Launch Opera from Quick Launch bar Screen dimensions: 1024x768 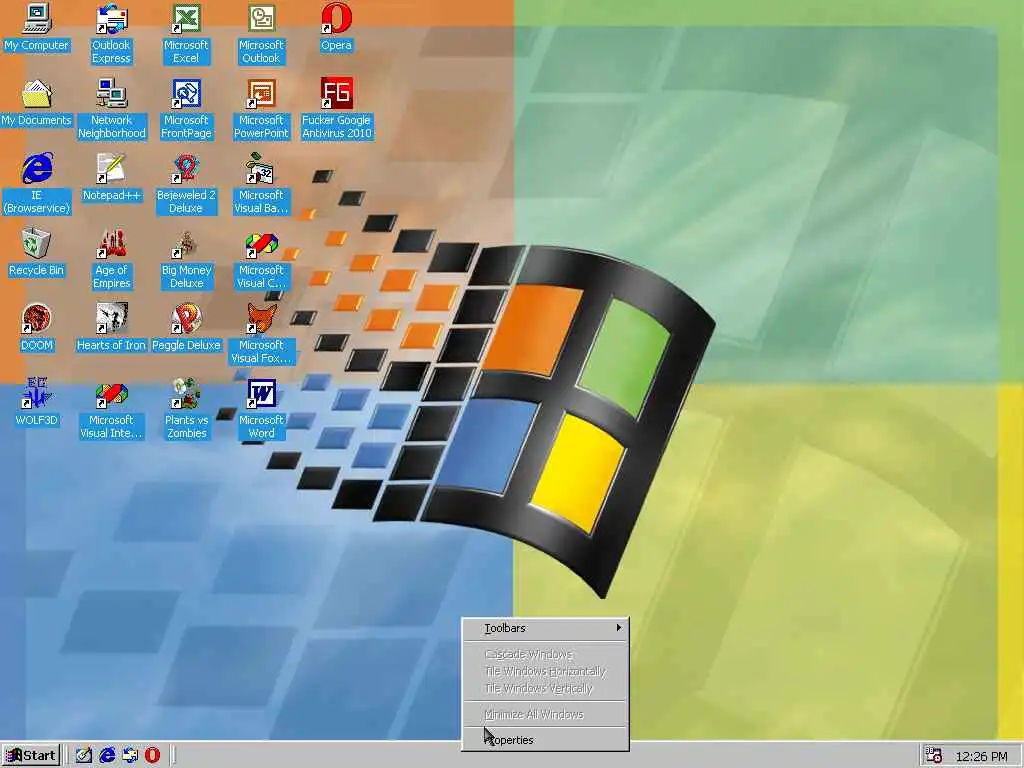152,756
